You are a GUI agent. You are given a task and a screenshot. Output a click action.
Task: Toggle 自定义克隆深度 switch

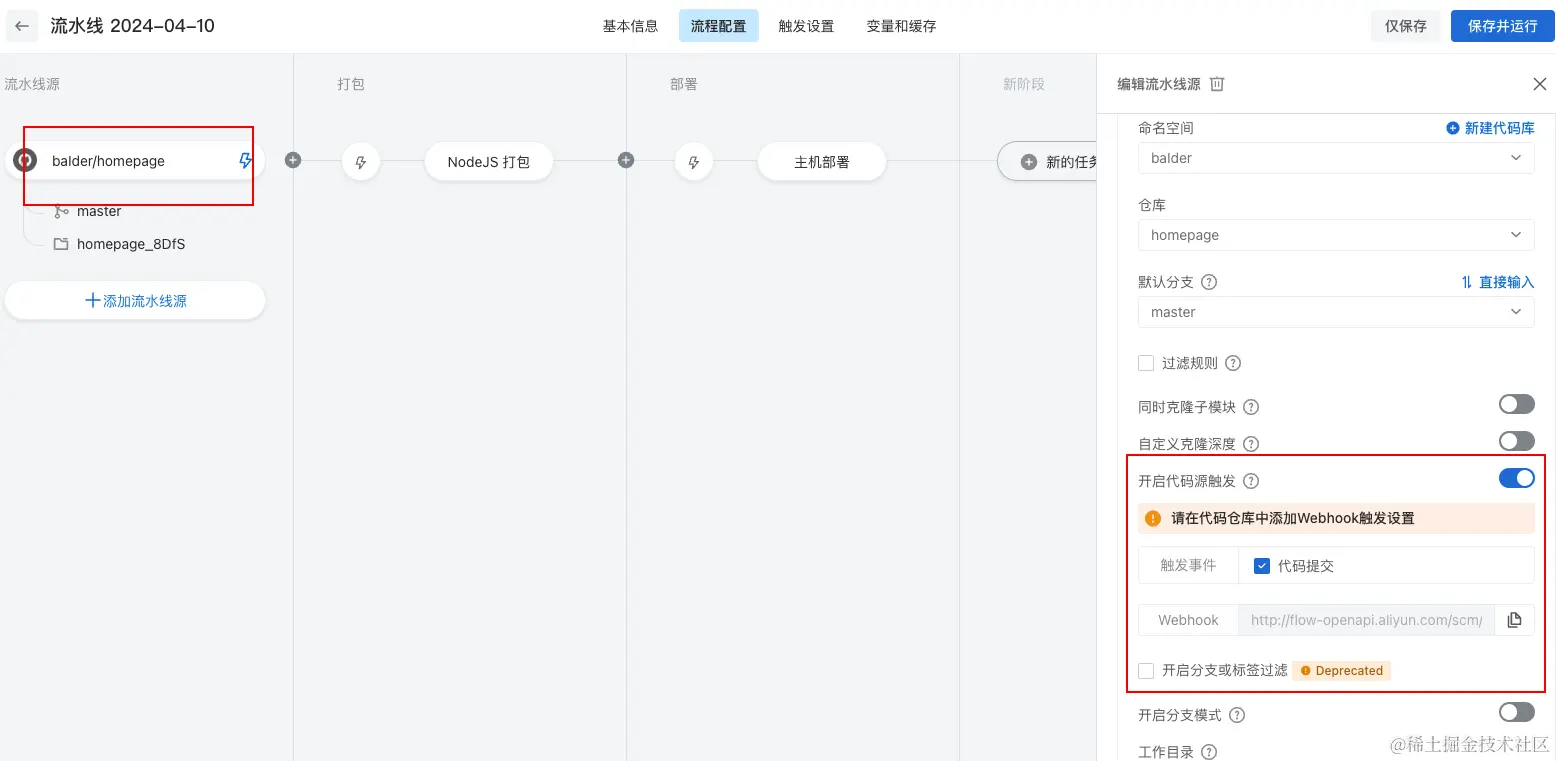1516,441
